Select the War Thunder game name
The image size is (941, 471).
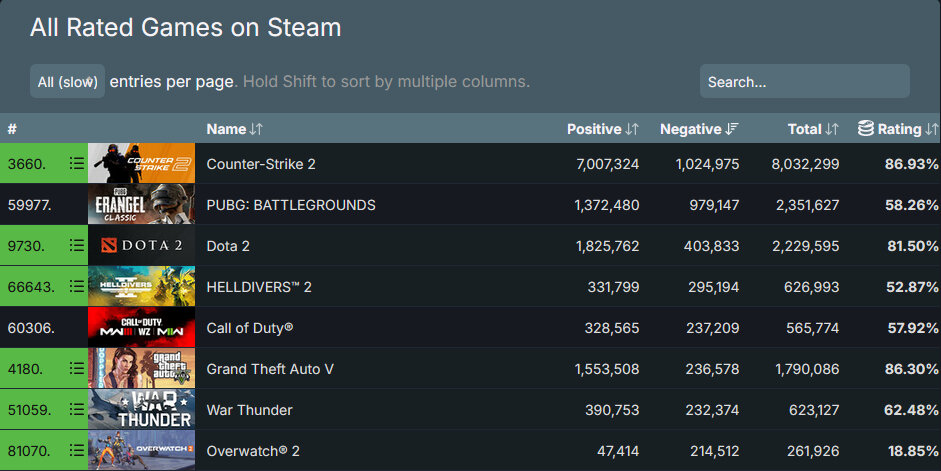[250, 410]
